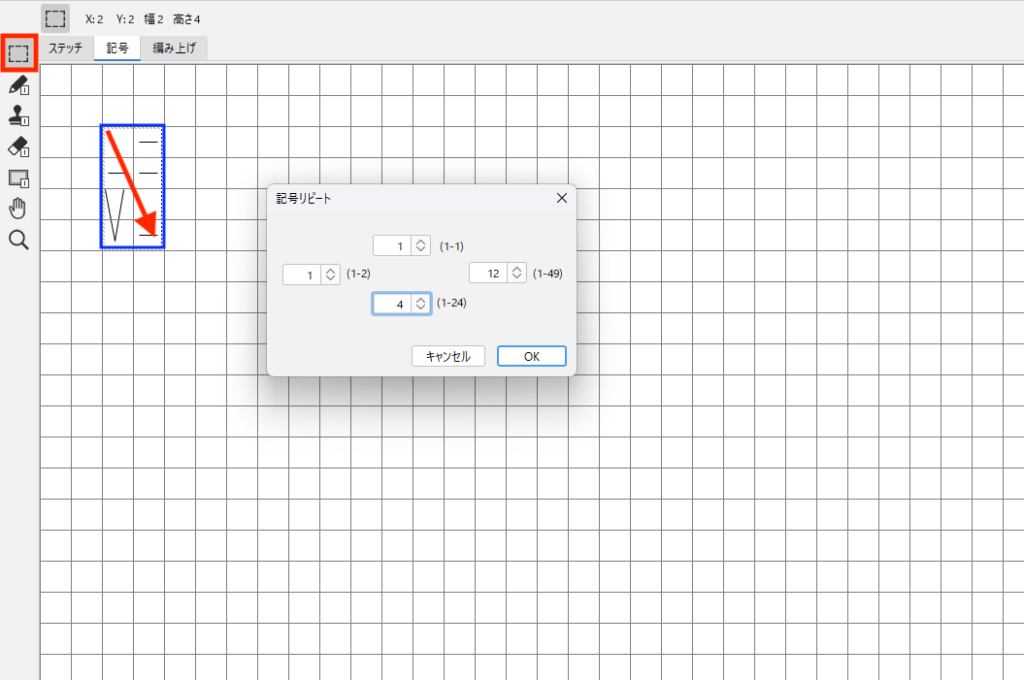This screenshot has width=1024, height=680.
Task: Decrease the top repeat value (1-1)
Action: [421, 250]
